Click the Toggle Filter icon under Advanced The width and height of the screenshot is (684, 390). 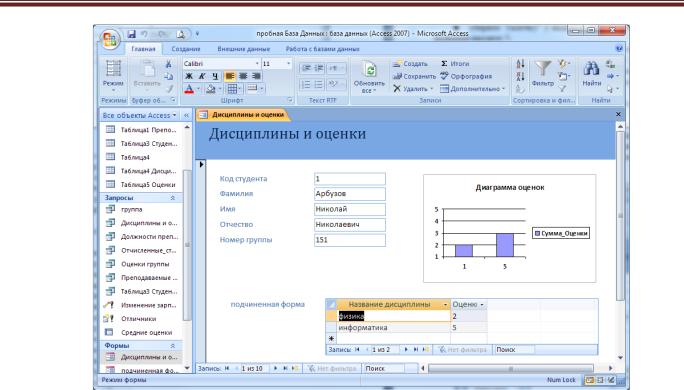coord(563,89)
